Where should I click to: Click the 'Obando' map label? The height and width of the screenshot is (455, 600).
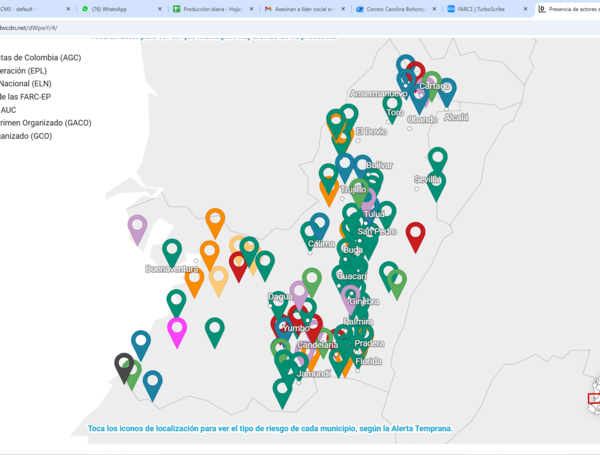[x=422, y=119]
